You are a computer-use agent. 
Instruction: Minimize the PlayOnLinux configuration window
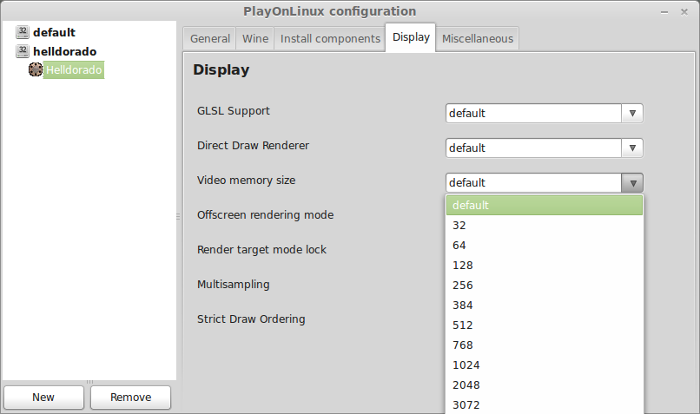(664, 12)
